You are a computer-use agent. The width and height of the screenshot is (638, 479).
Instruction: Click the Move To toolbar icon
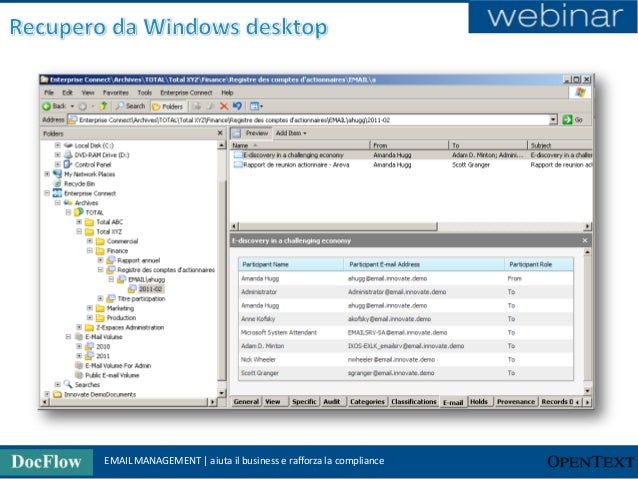click(x=197, y=106)
